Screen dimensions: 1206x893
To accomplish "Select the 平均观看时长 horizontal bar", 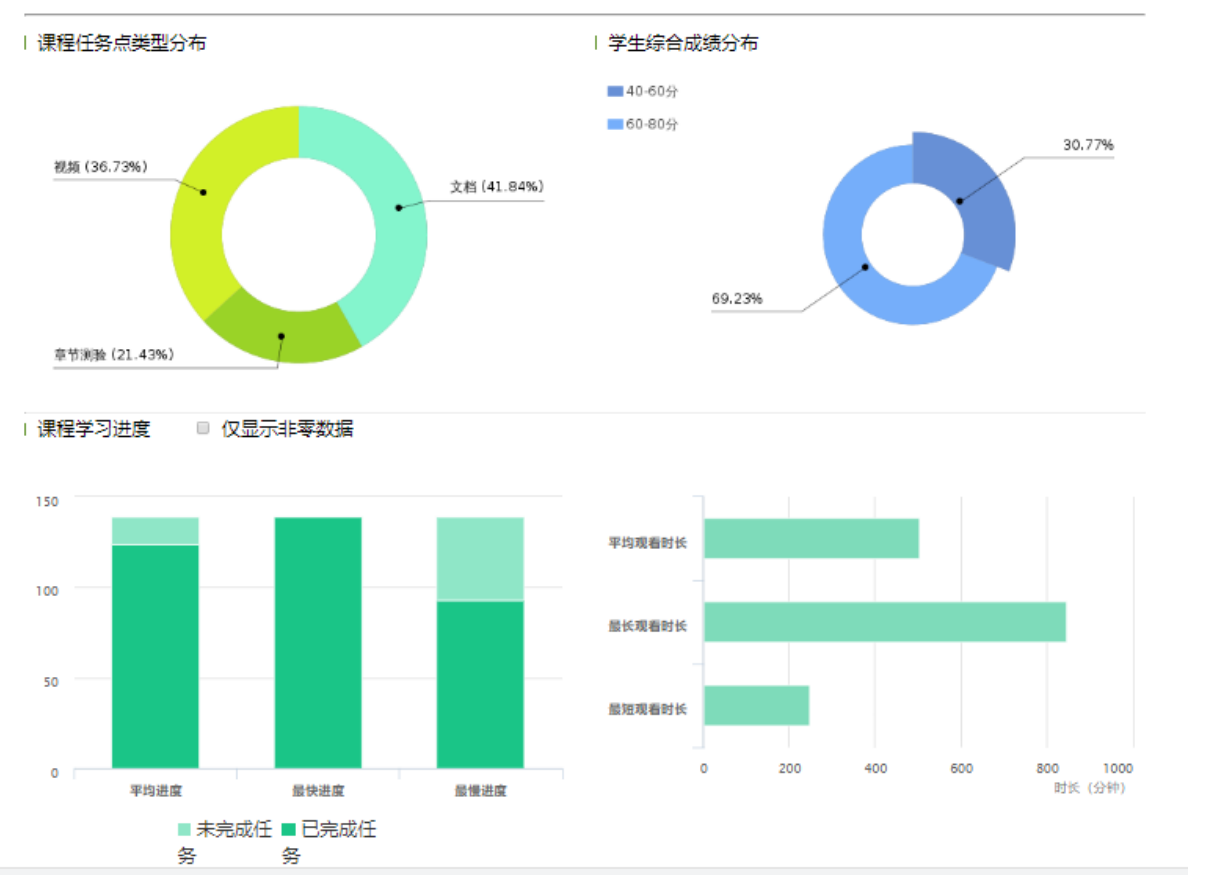I will (x=811, y=539).
